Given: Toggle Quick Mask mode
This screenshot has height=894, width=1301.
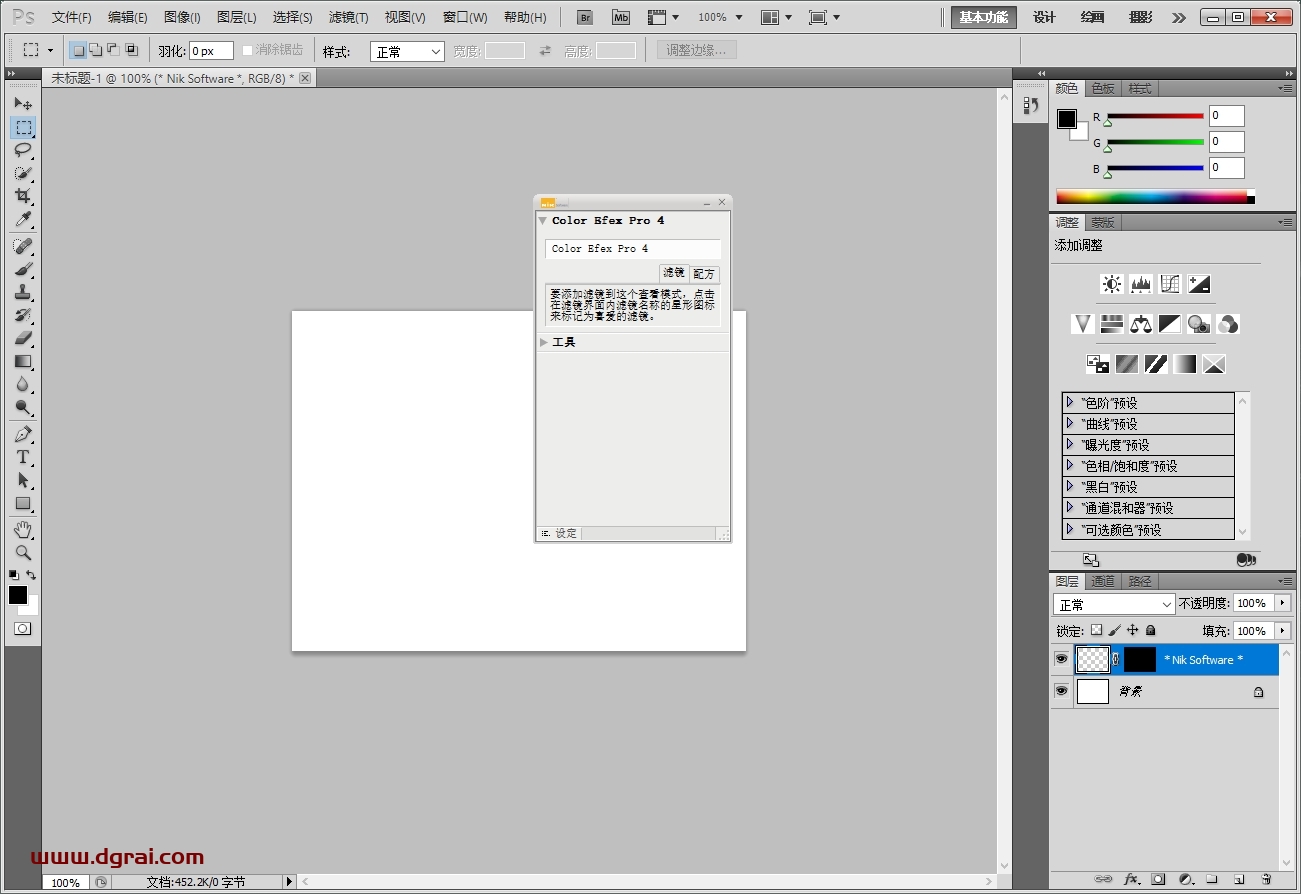Looking at the screenshot, I should pos(22,629).
